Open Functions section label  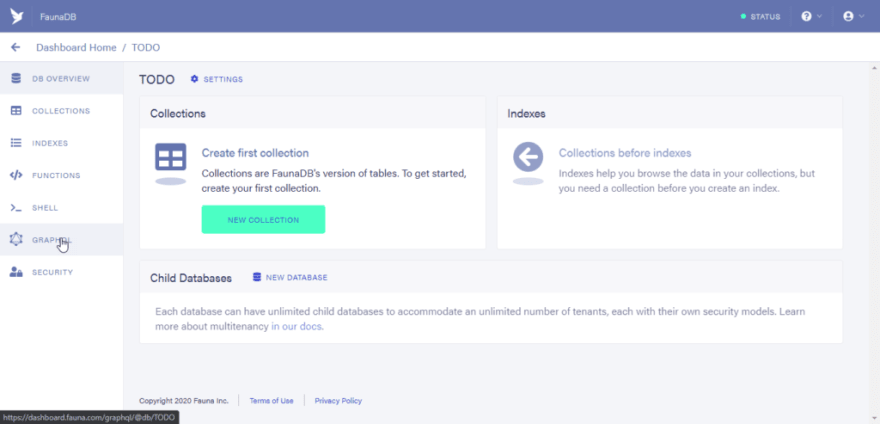(56, 175)
